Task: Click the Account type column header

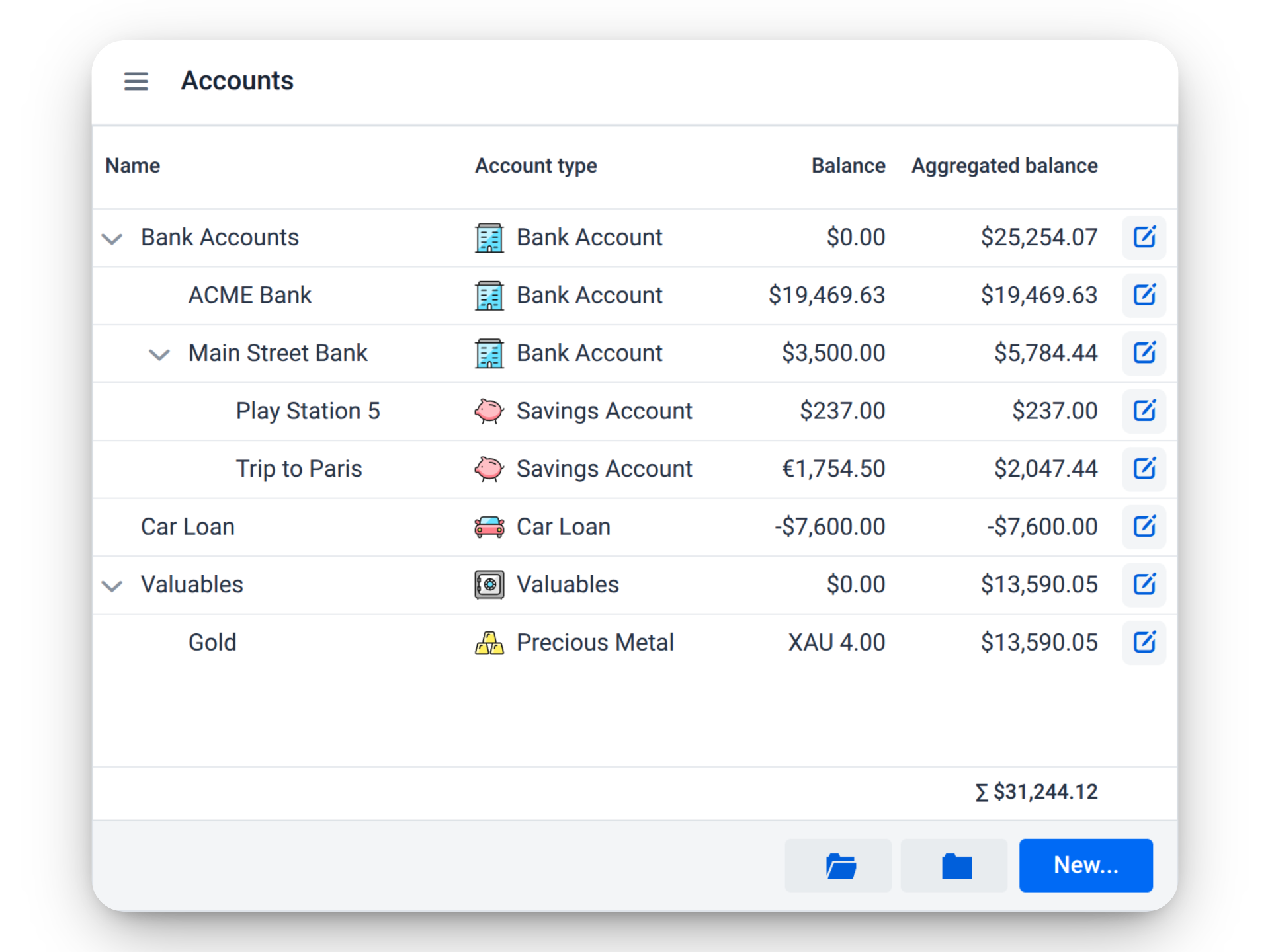Action: point(536,165)
